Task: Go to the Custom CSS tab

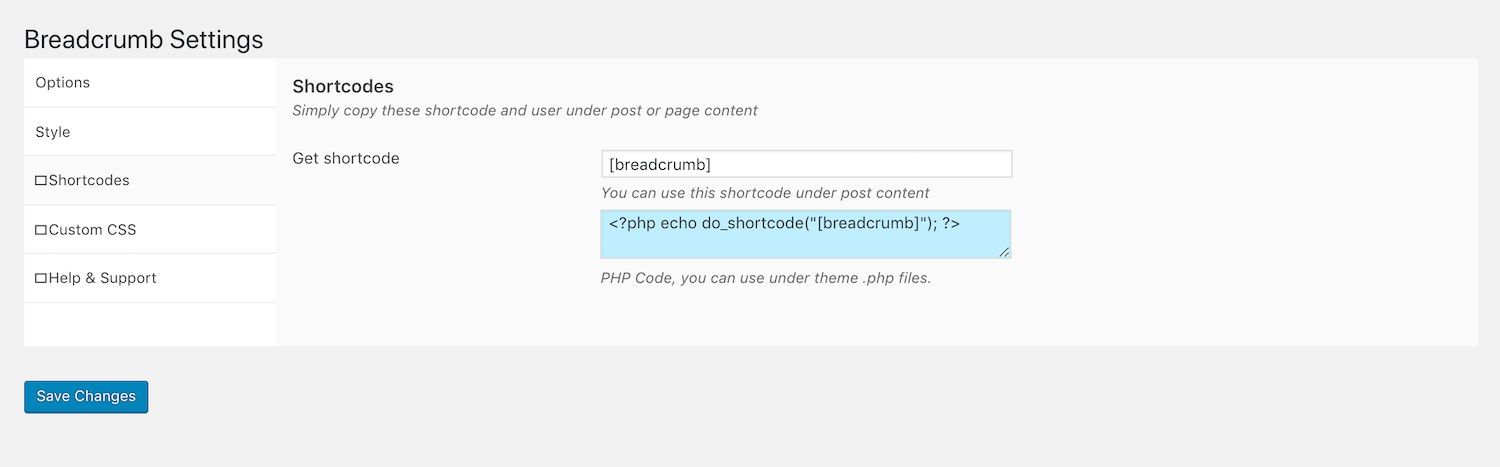Action: 92,230
